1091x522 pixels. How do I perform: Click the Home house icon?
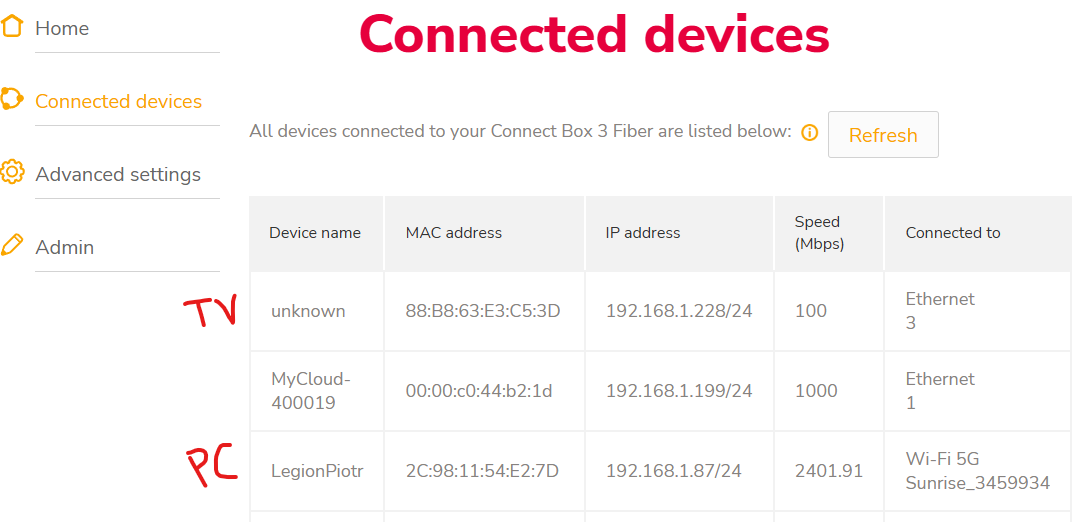coord(12,27)
